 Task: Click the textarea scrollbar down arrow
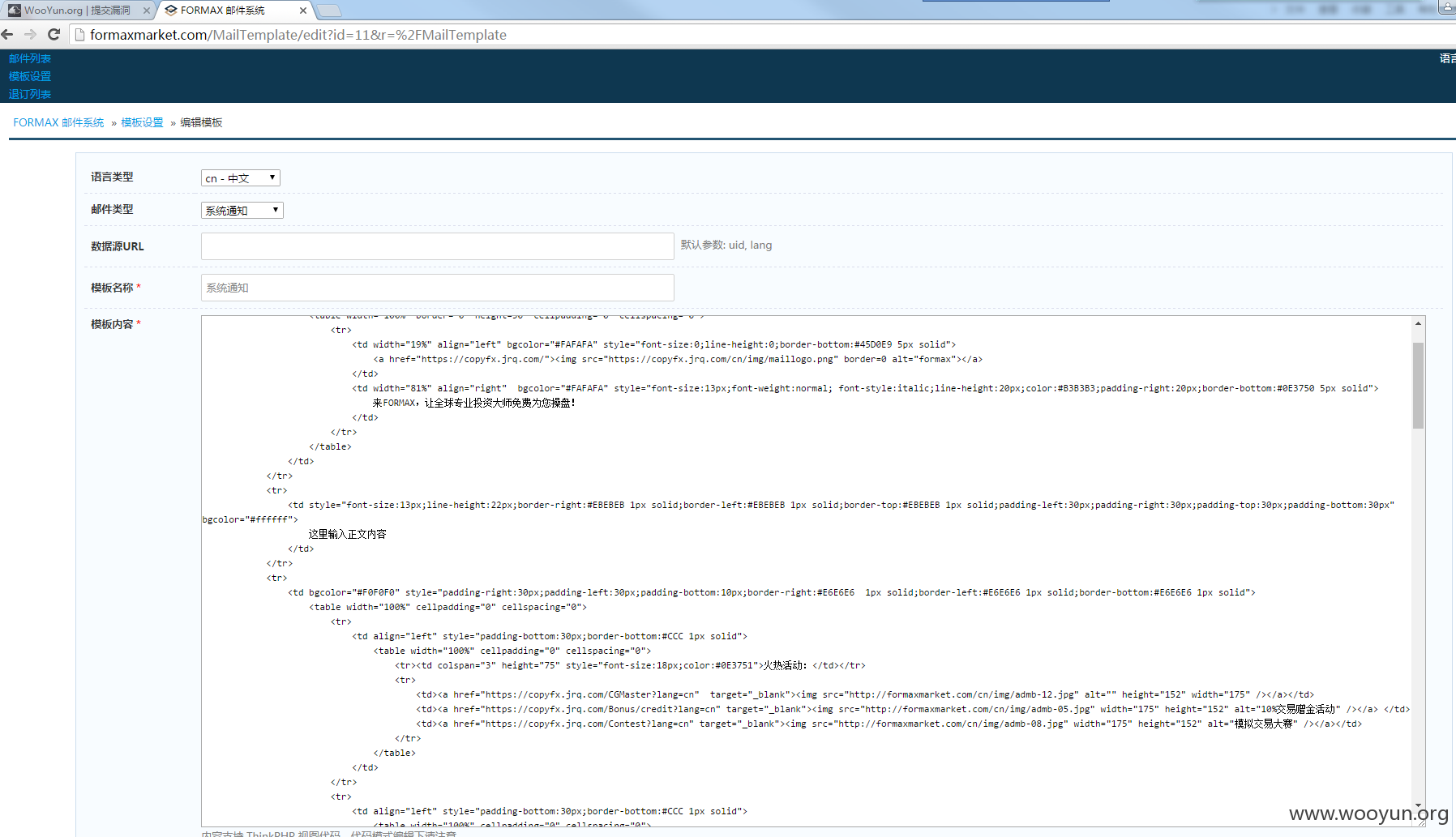(1418, 806)
